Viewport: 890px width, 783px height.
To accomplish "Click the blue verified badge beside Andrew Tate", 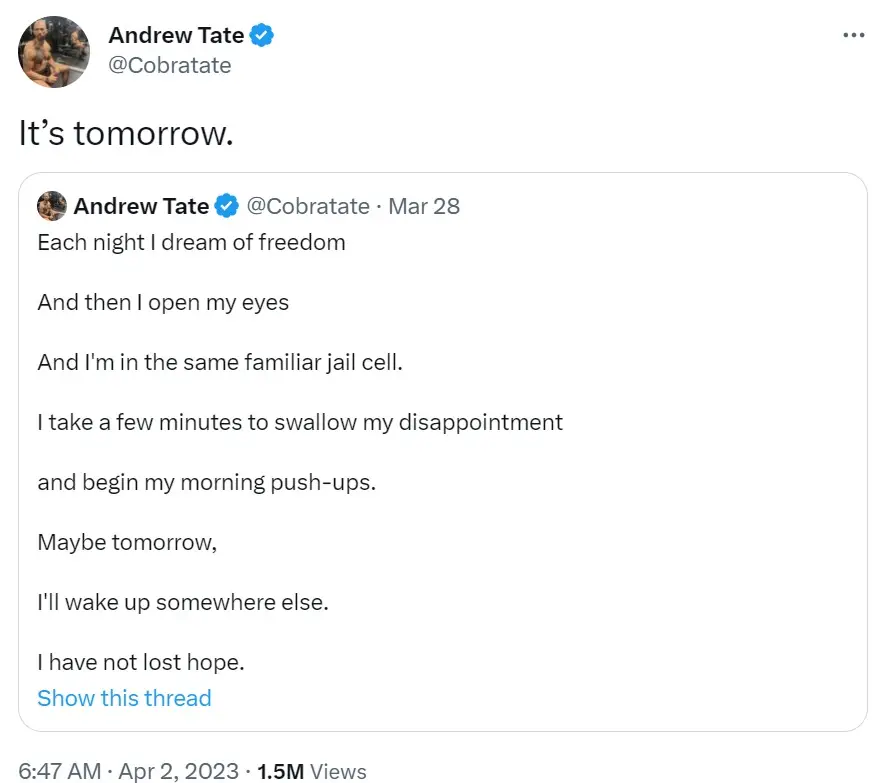I will [261, 34].
